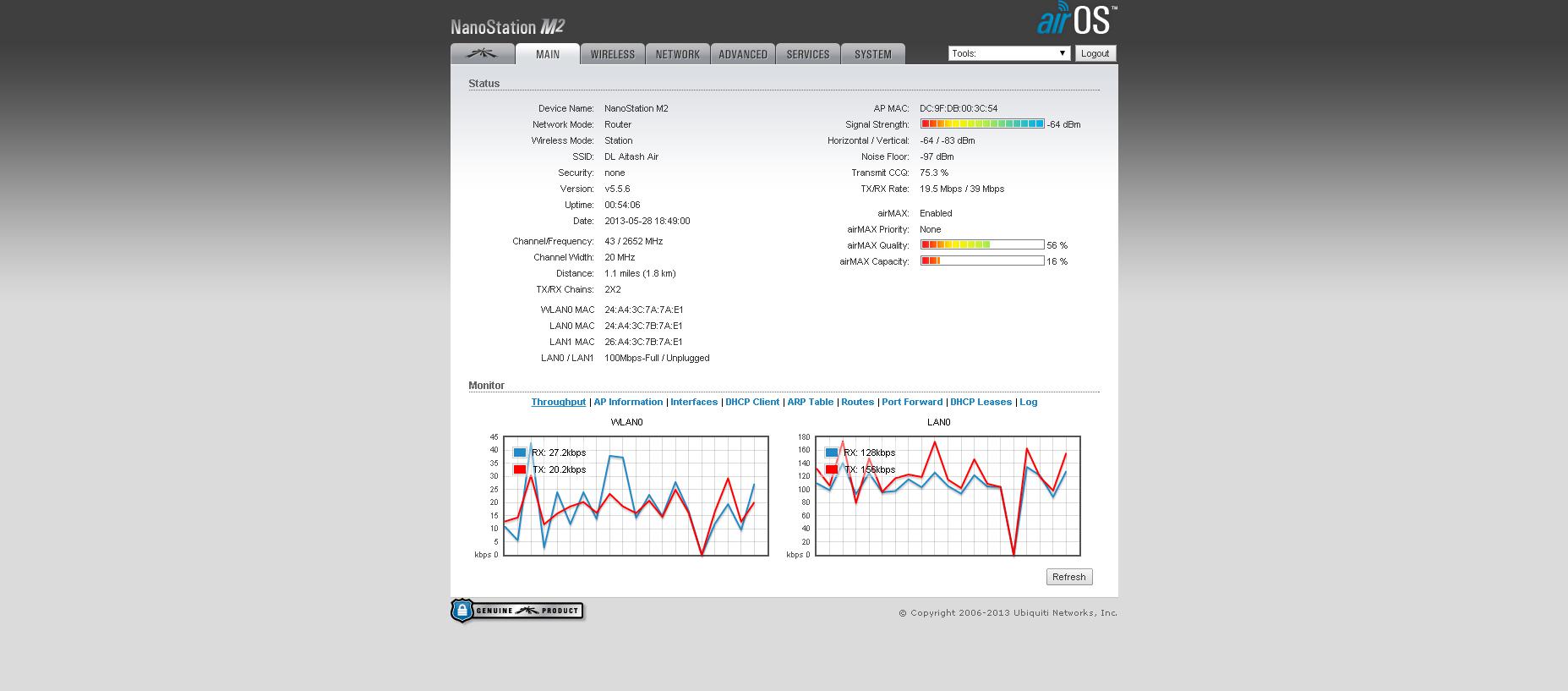Click the WLAN0 throughput graph

point(636,496)
